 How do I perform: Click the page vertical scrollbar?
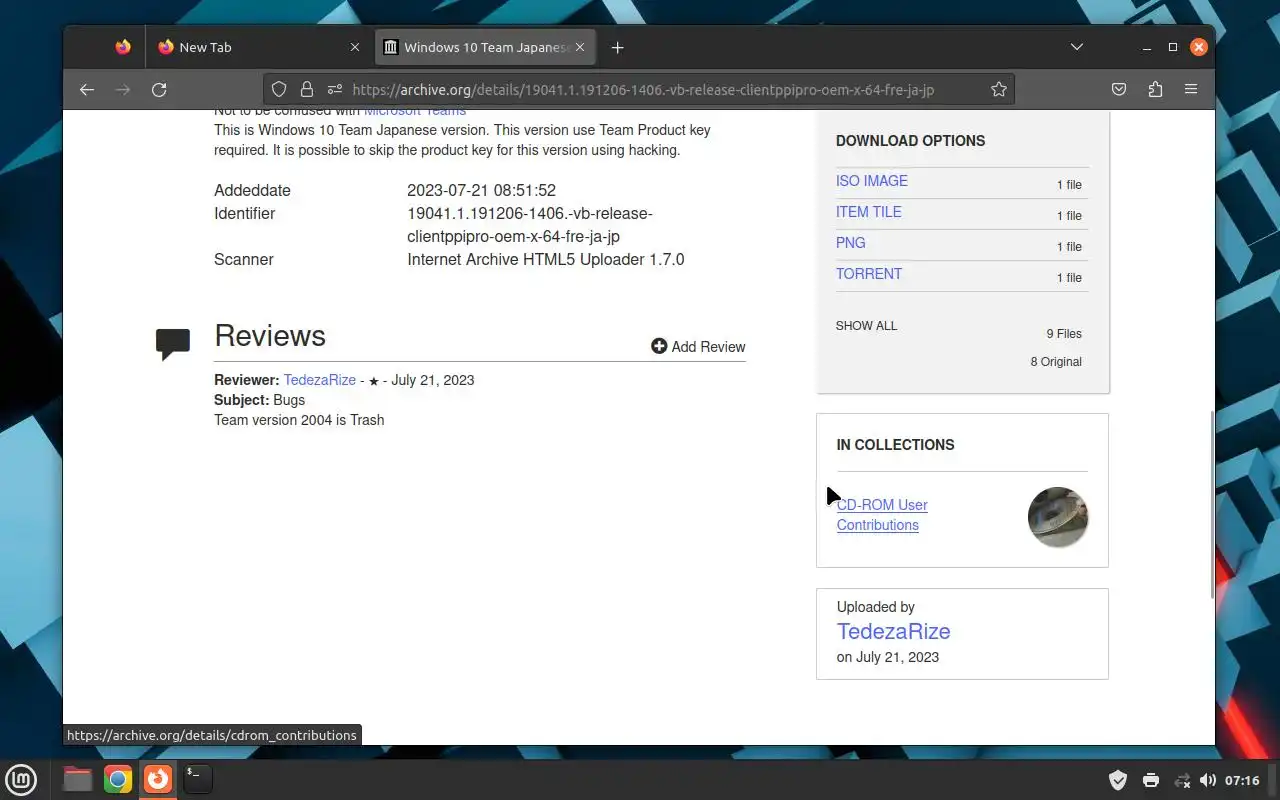(1213, 505)
